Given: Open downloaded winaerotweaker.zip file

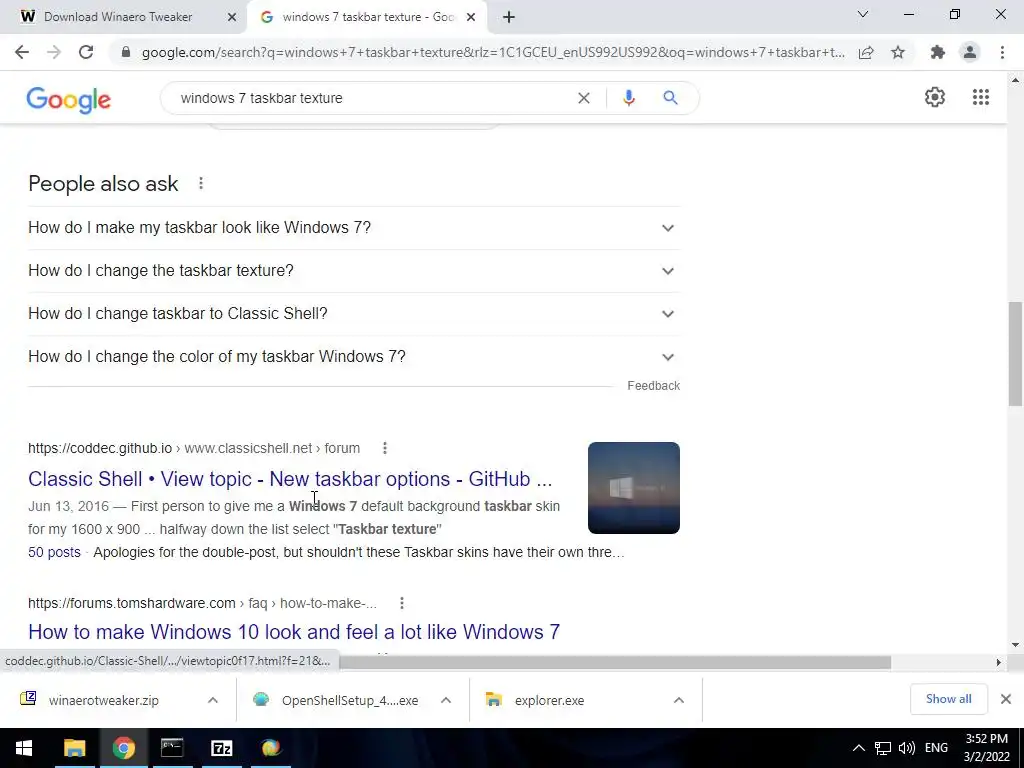Looking at the screenshot, I should coord(103,700).
